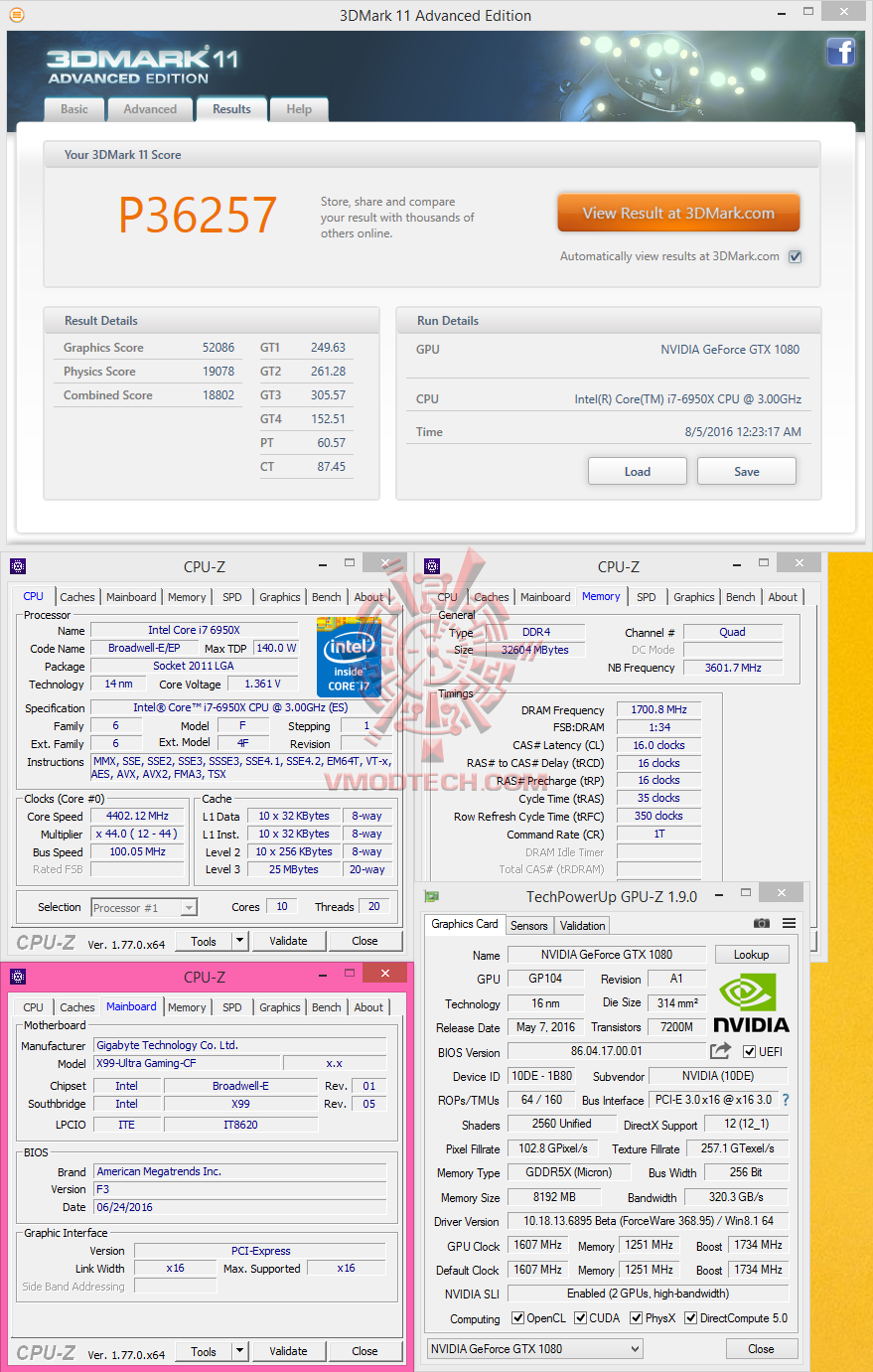Open GPU selector dropdown NVIDIA GeForce GTX 1080

[535, 1349]
